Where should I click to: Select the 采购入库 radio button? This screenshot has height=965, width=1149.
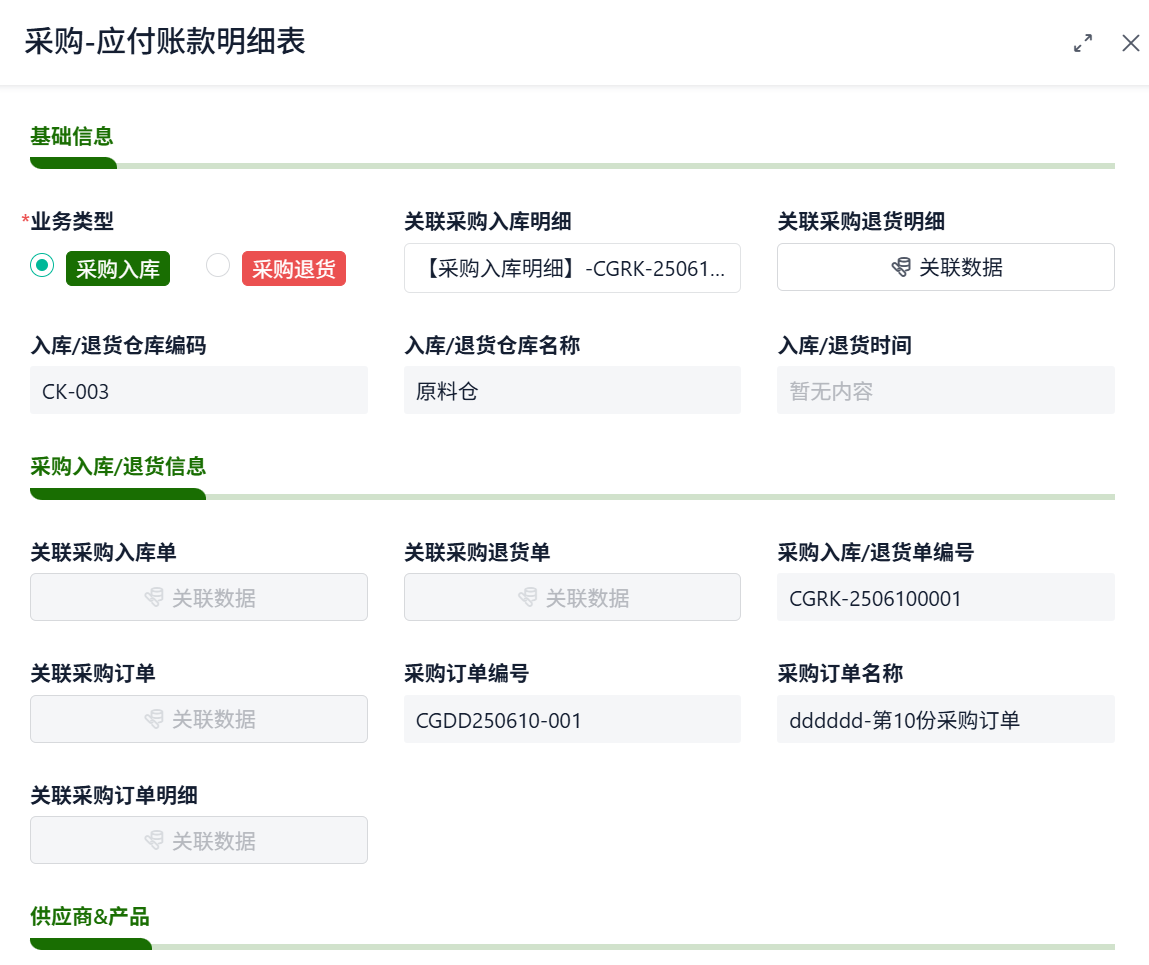click(42, 265)
